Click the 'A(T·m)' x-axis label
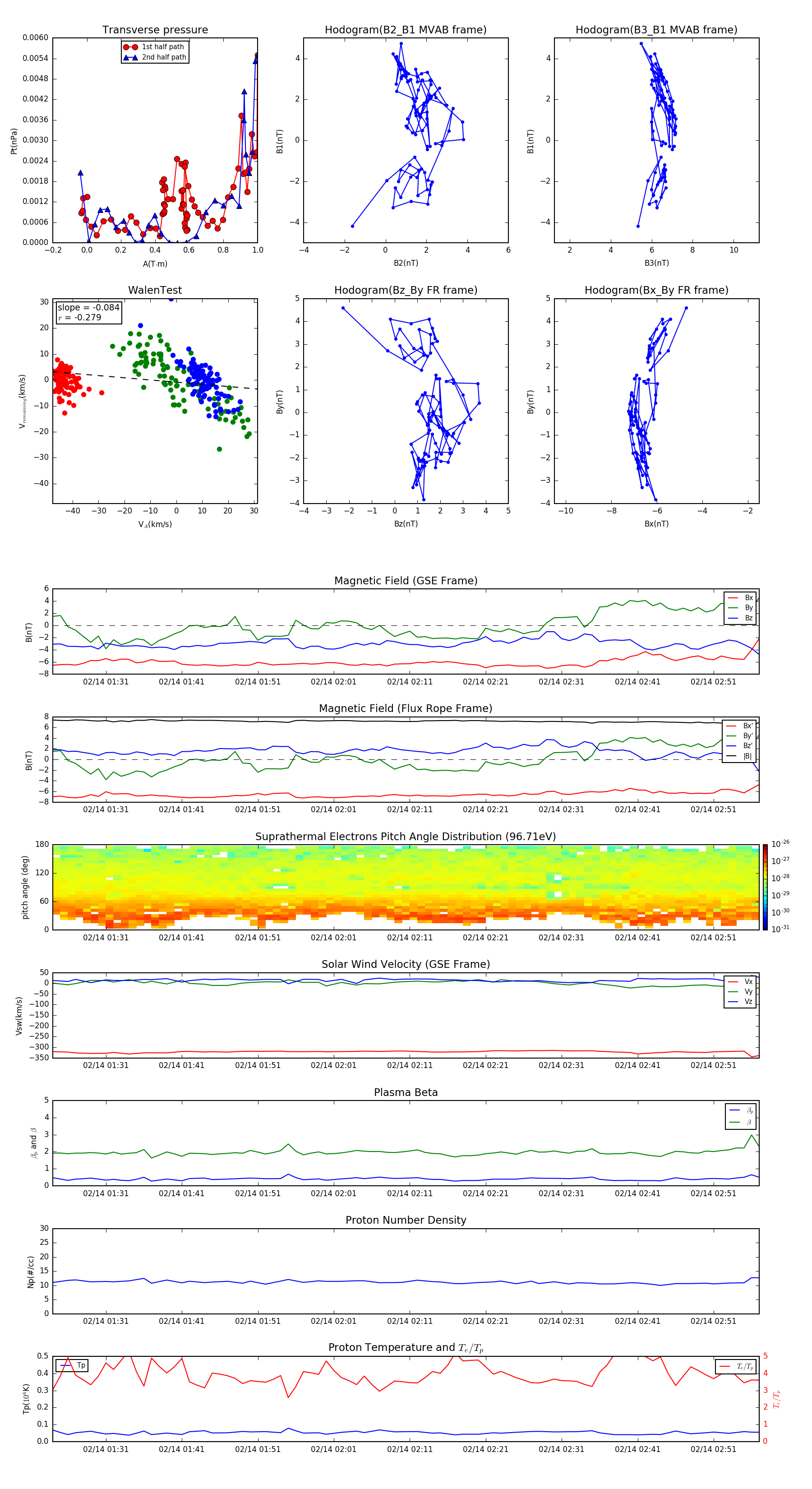 coord(155,264)
